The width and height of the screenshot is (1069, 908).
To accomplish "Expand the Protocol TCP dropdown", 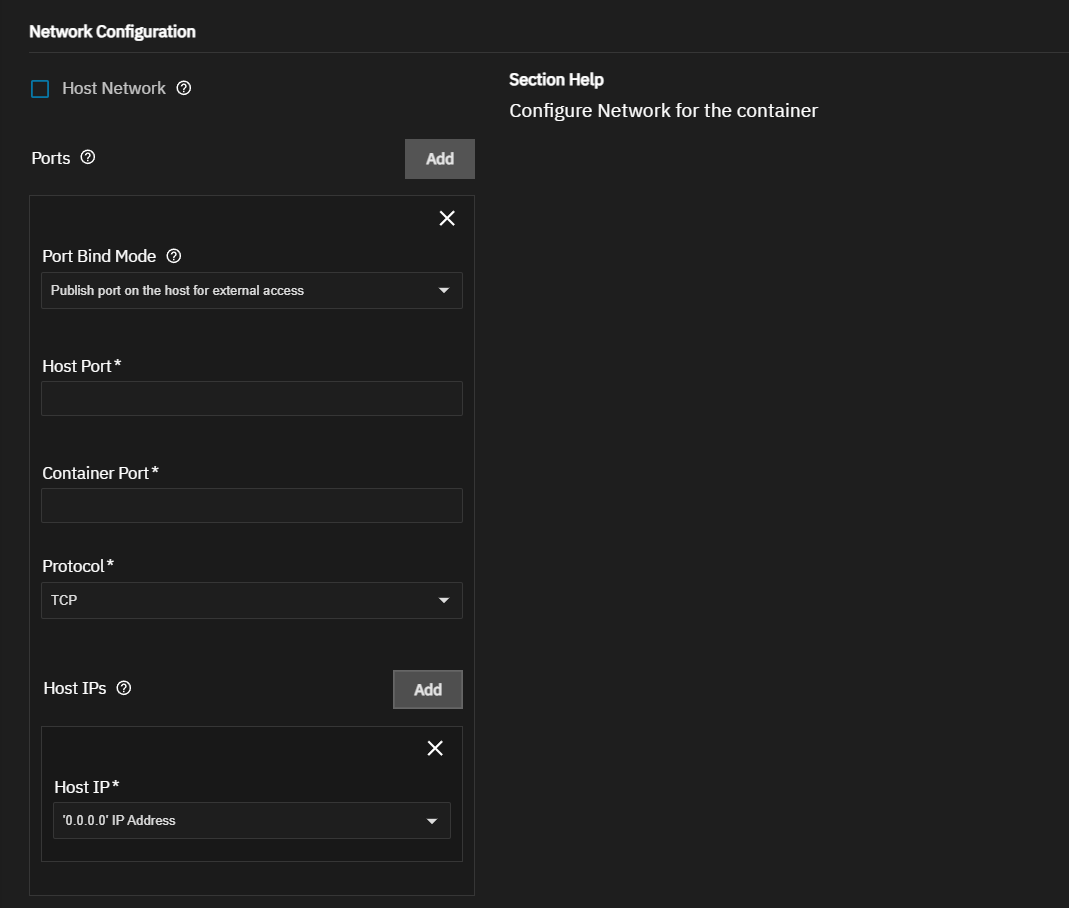I will (252, 600).
